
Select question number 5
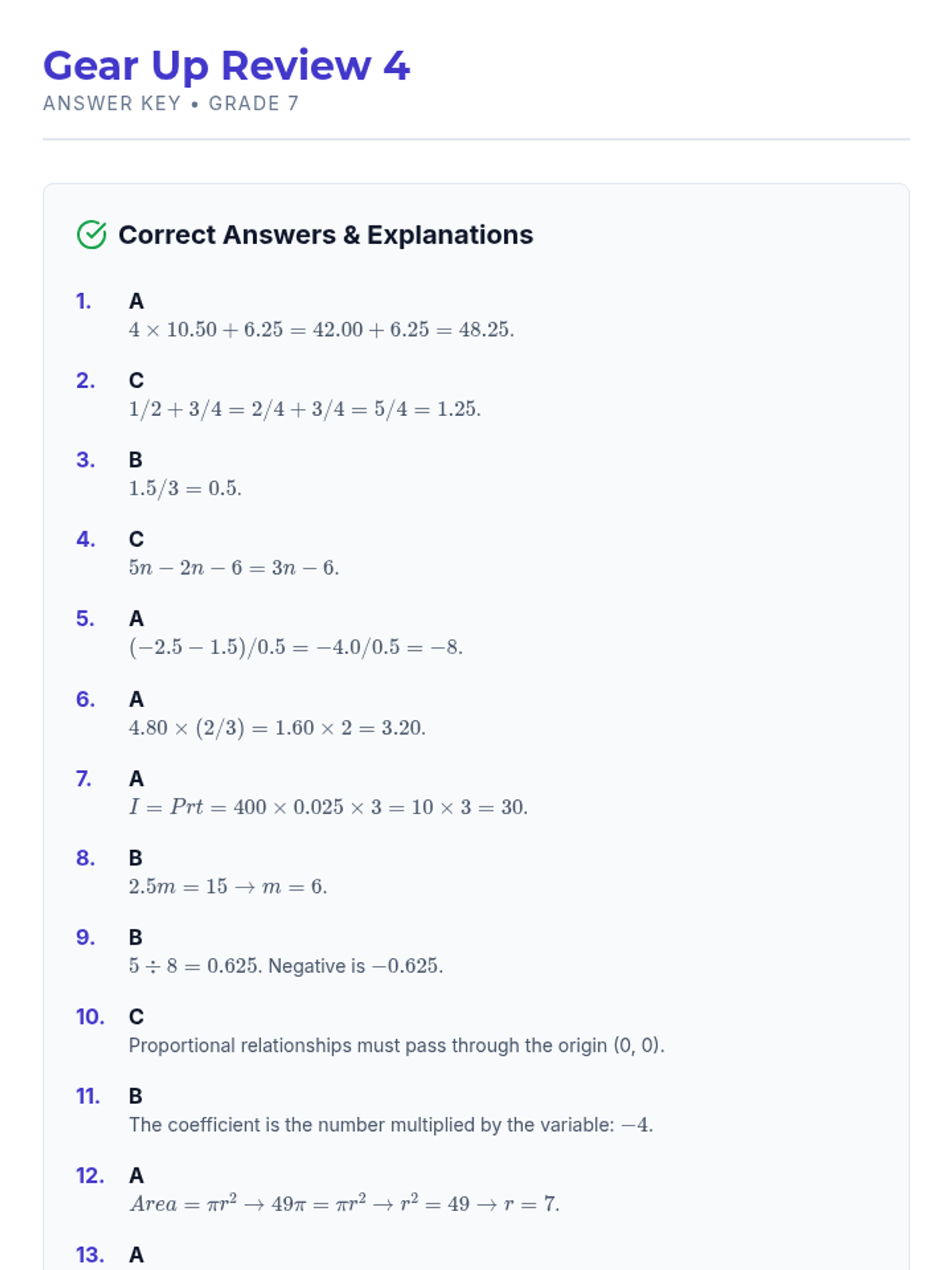point(86,619)
